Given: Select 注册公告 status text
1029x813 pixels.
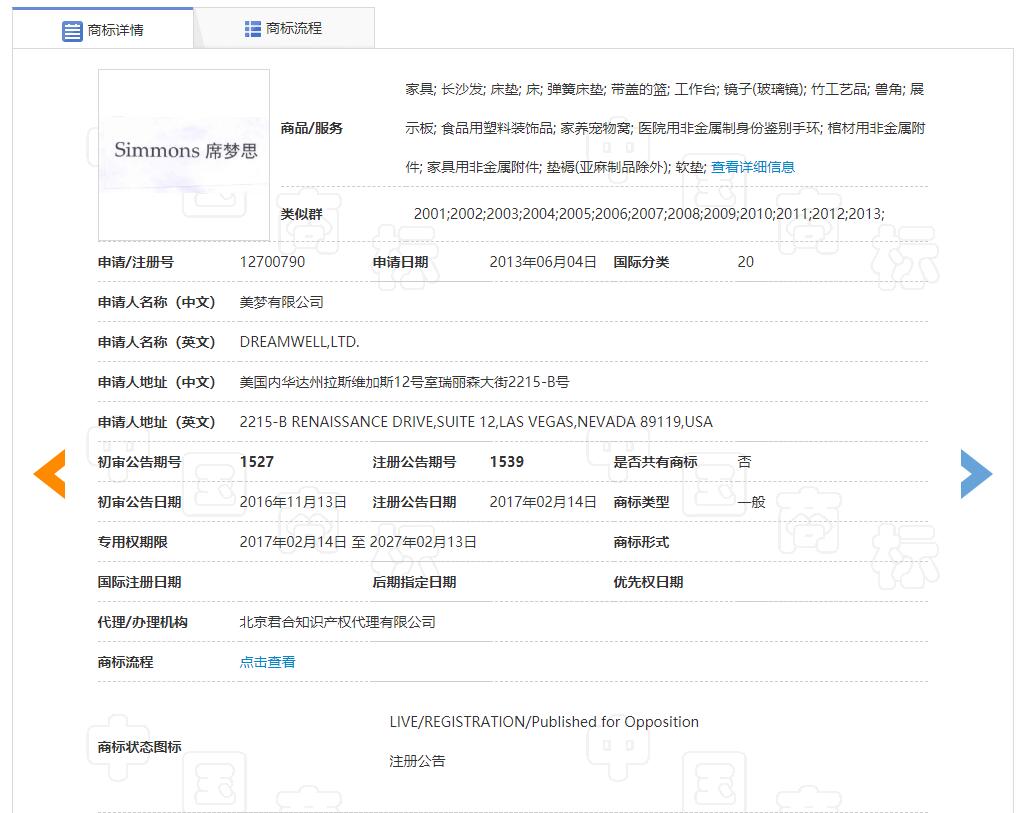Looking at the screenshot, I should 417,761.
